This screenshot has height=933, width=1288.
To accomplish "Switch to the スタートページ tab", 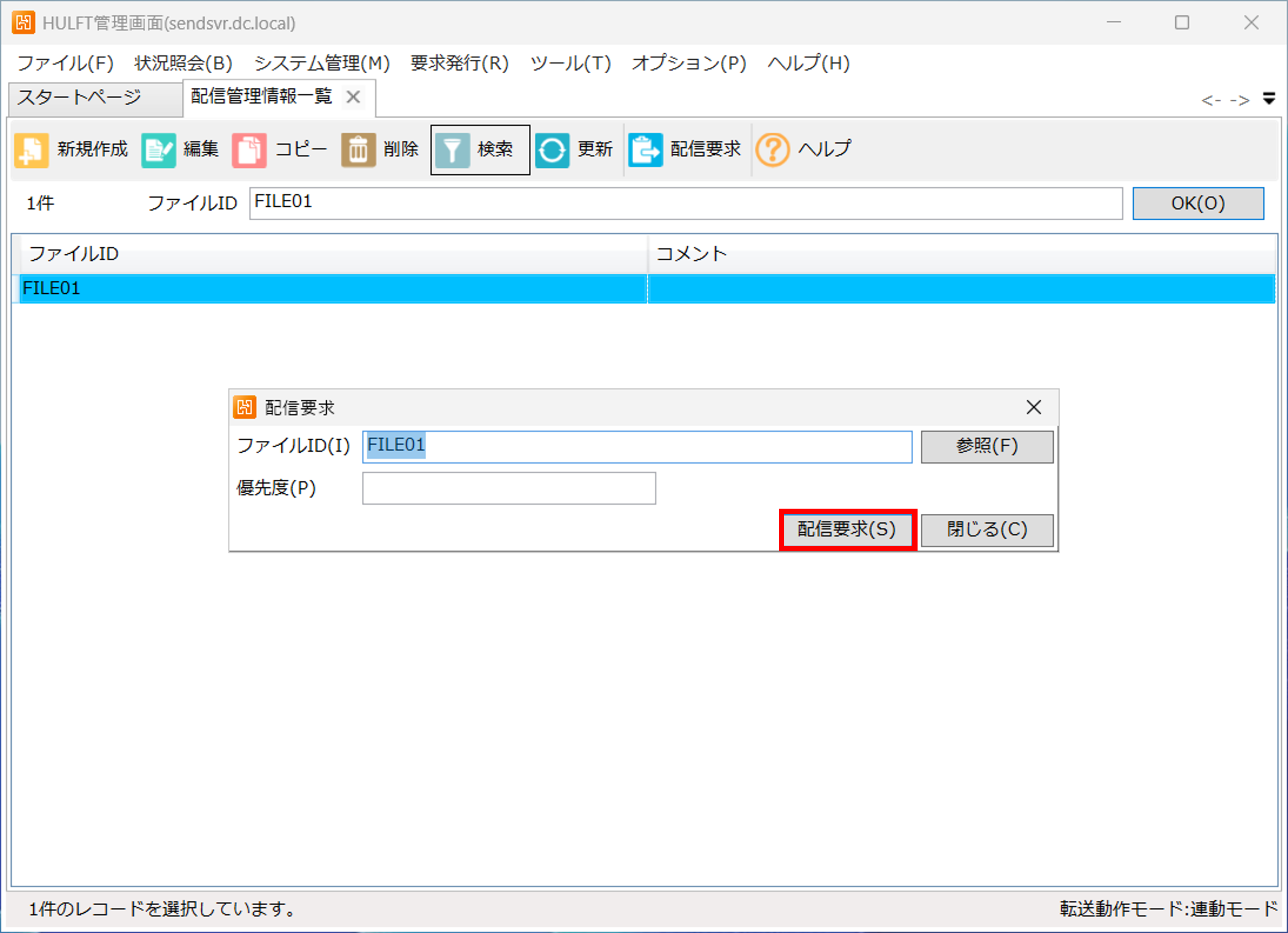I will 80,98.
